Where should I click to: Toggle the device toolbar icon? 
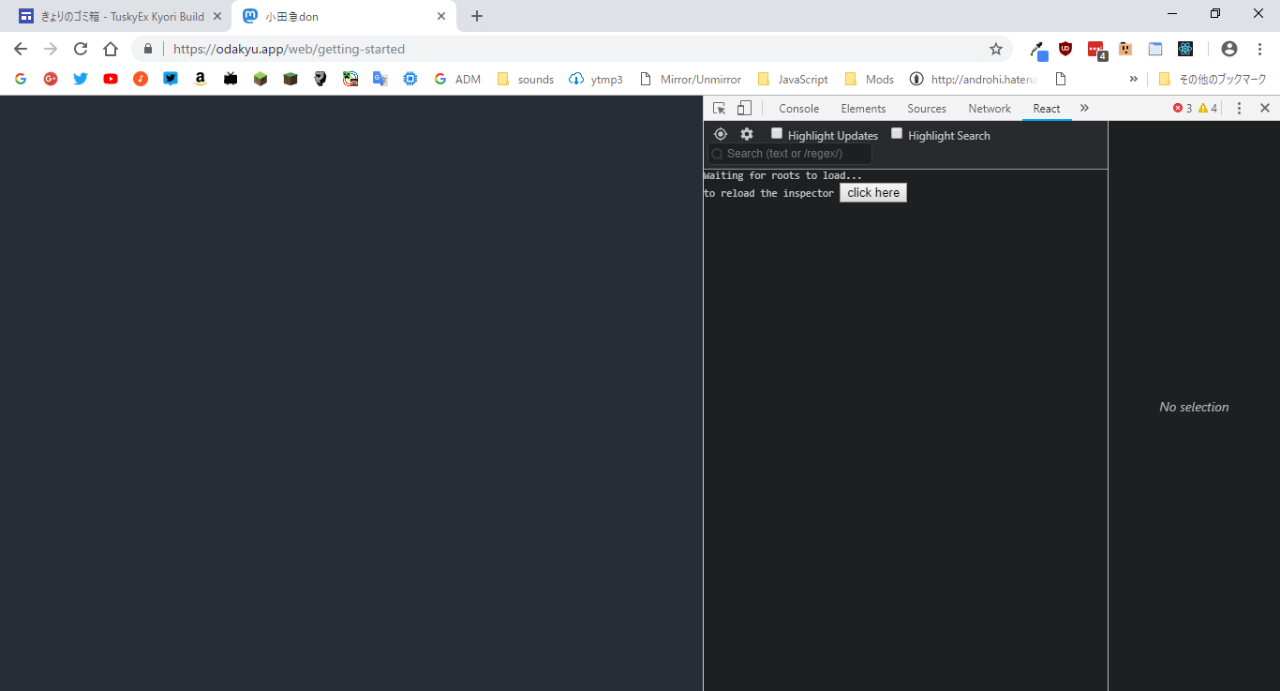[x=744, y=108]
